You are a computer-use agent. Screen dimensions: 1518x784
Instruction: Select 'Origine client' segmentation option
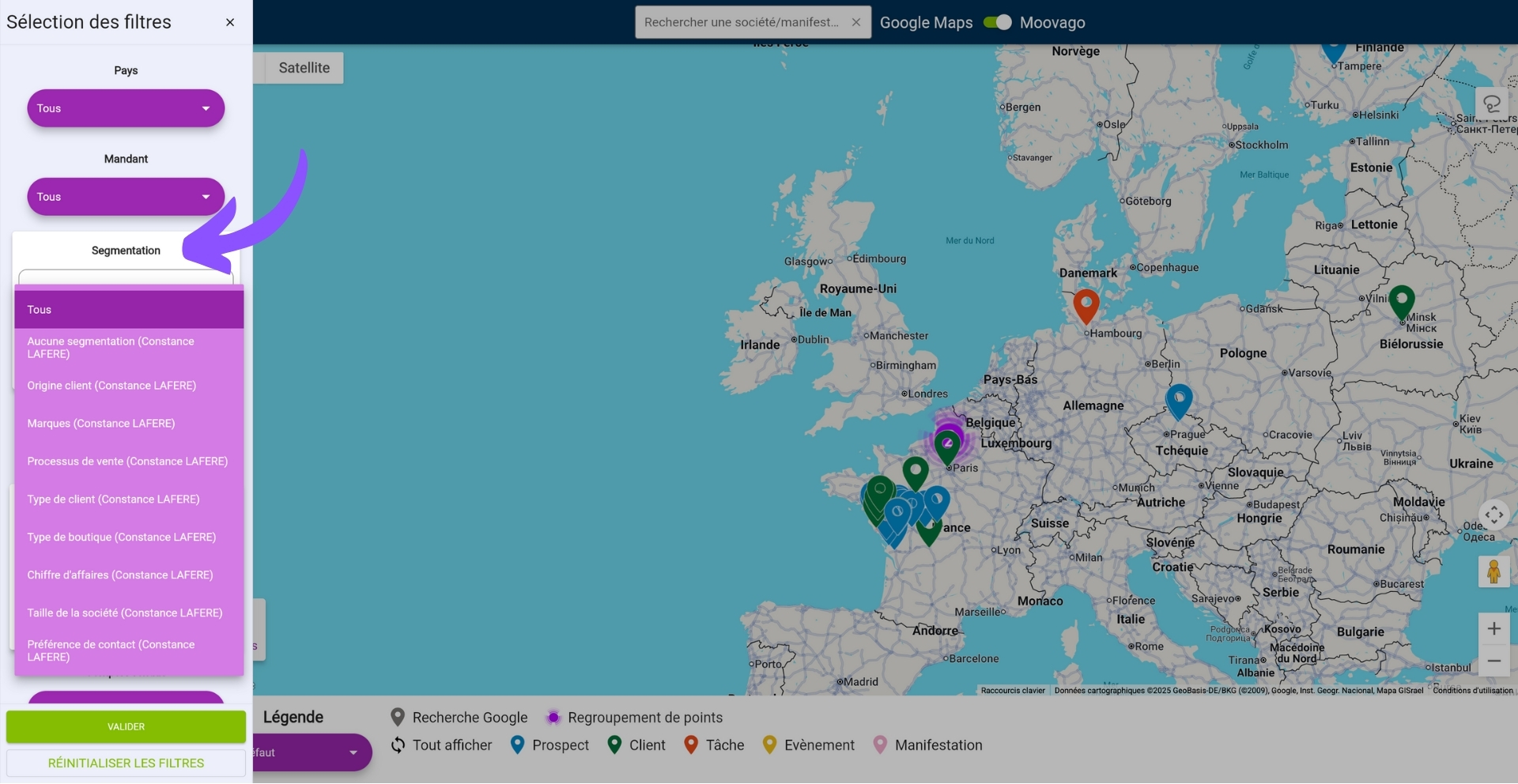point(111,386)
